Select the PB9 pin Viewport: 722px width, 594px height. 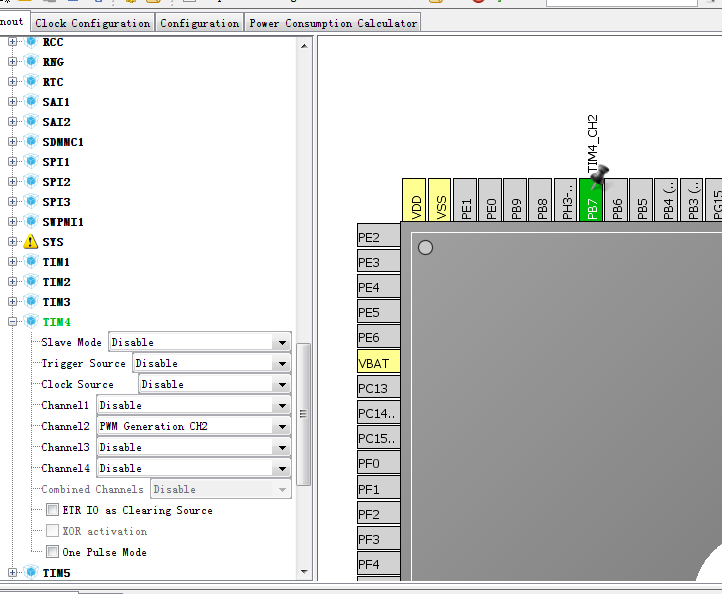pos(515,200)
